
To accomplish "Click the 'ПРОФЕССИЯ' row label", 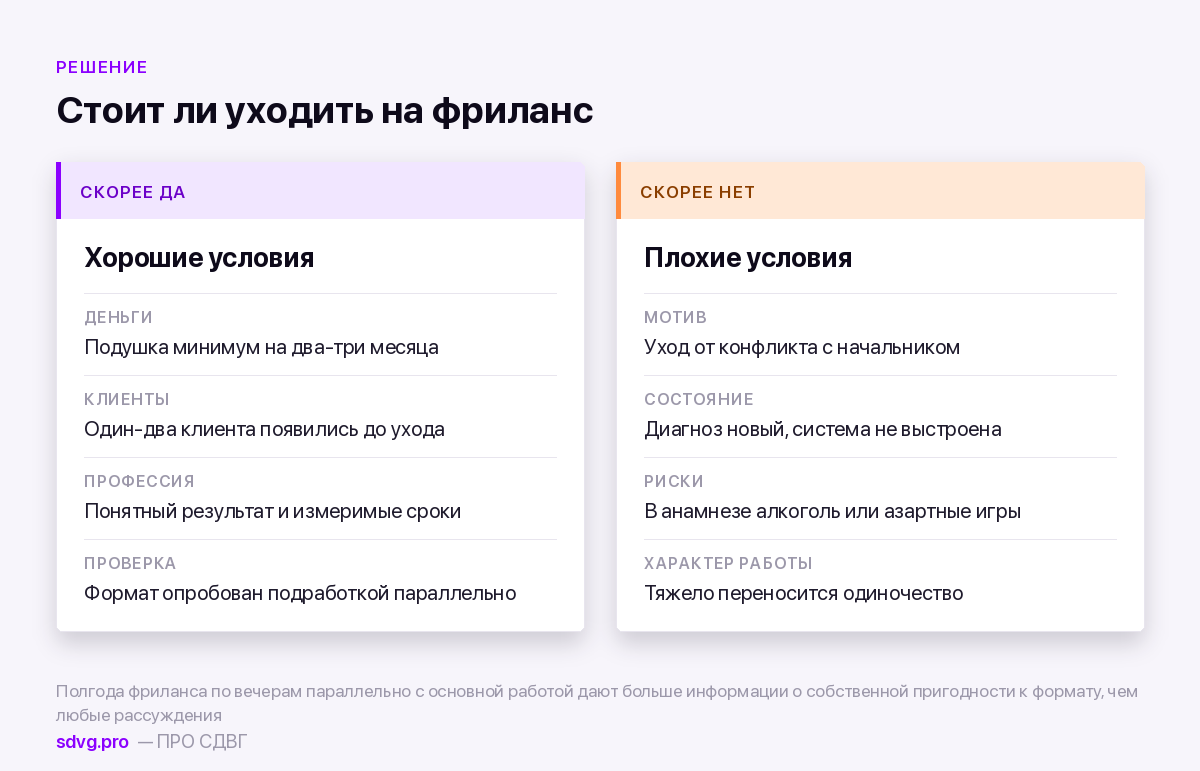I will click(x=139, y=481).
